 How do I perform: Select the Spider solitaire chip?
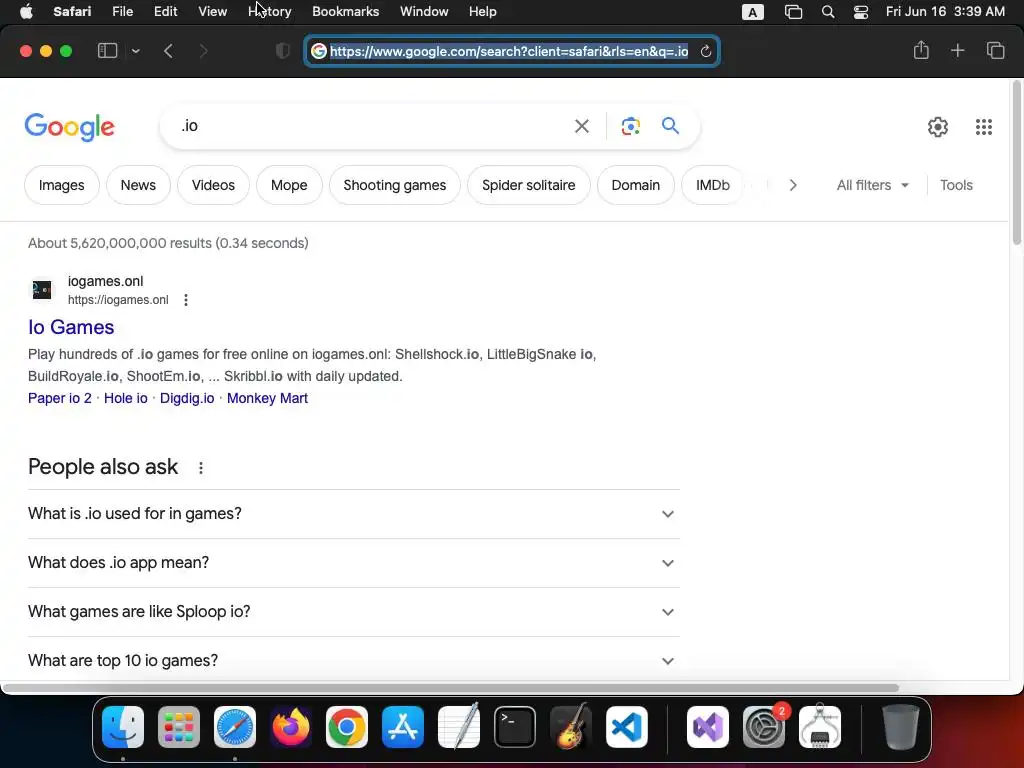click(528, 185)
